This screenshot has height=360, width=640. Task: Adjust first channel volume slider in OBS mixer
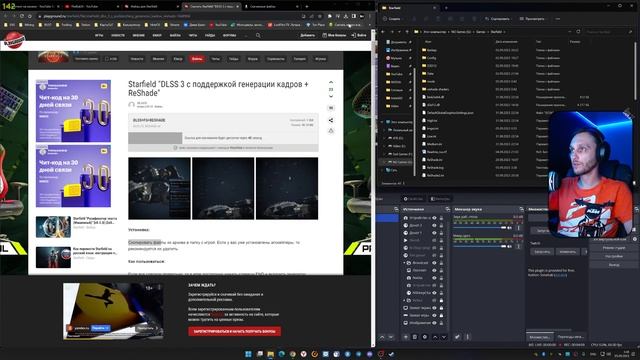click(480, 228)
